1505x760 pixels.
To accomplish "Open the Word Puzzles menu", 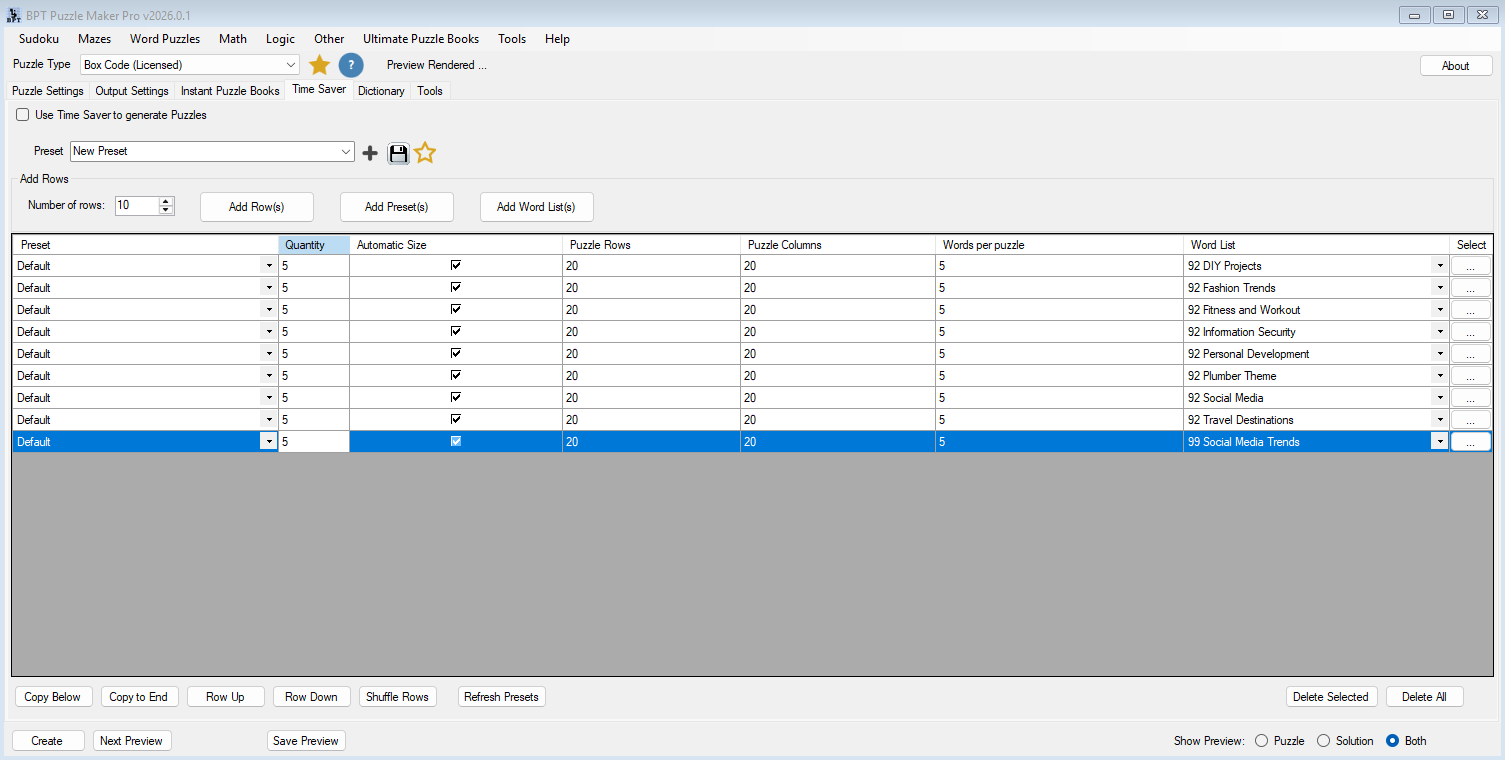I will click(x=165, y=39).
